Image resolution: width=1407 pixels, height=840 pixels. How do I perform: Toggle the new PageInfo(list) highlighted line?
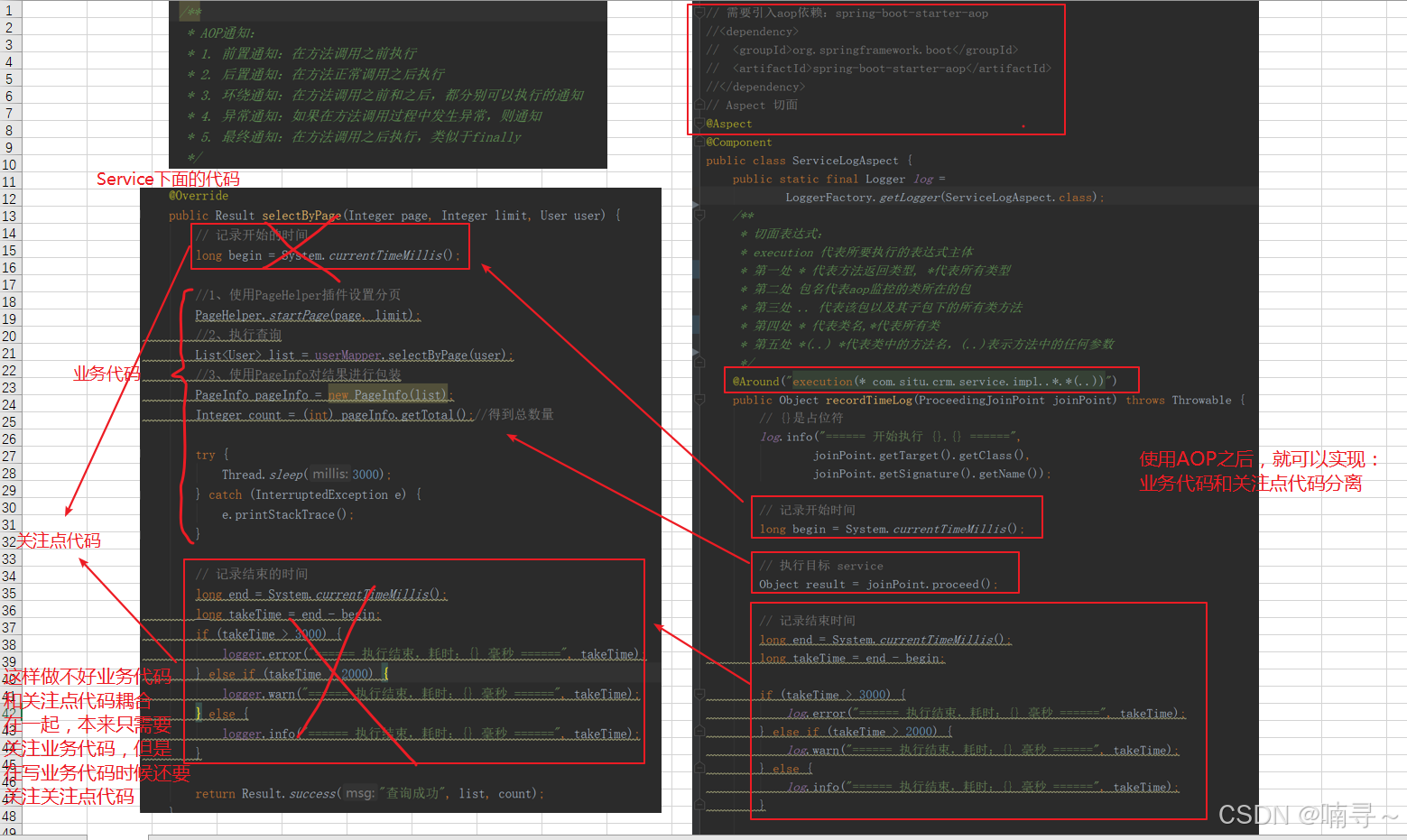388,394
